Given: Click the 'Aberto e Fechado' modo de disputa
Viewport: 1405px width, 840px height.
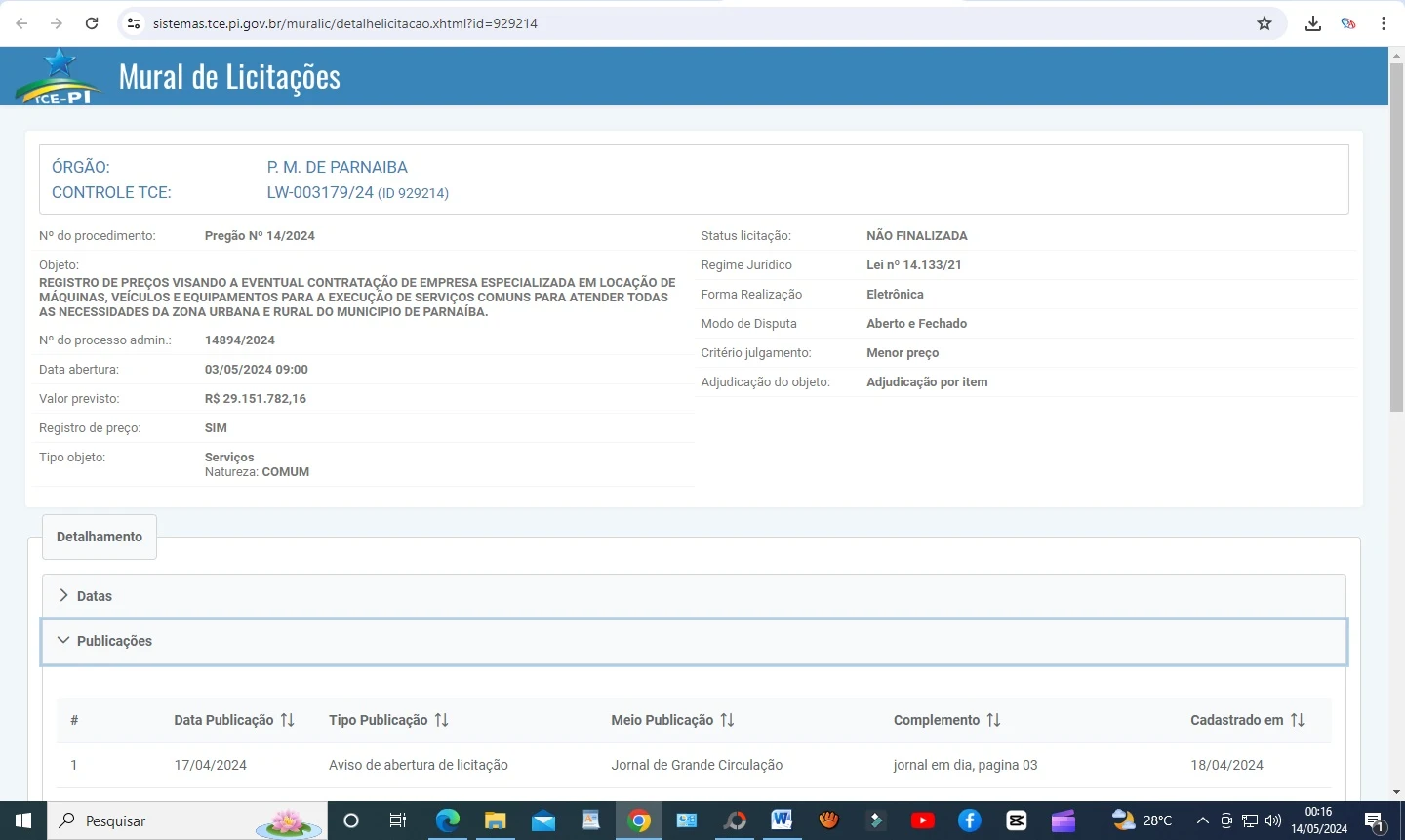Looking at the screenshot, I should [917, 323].
